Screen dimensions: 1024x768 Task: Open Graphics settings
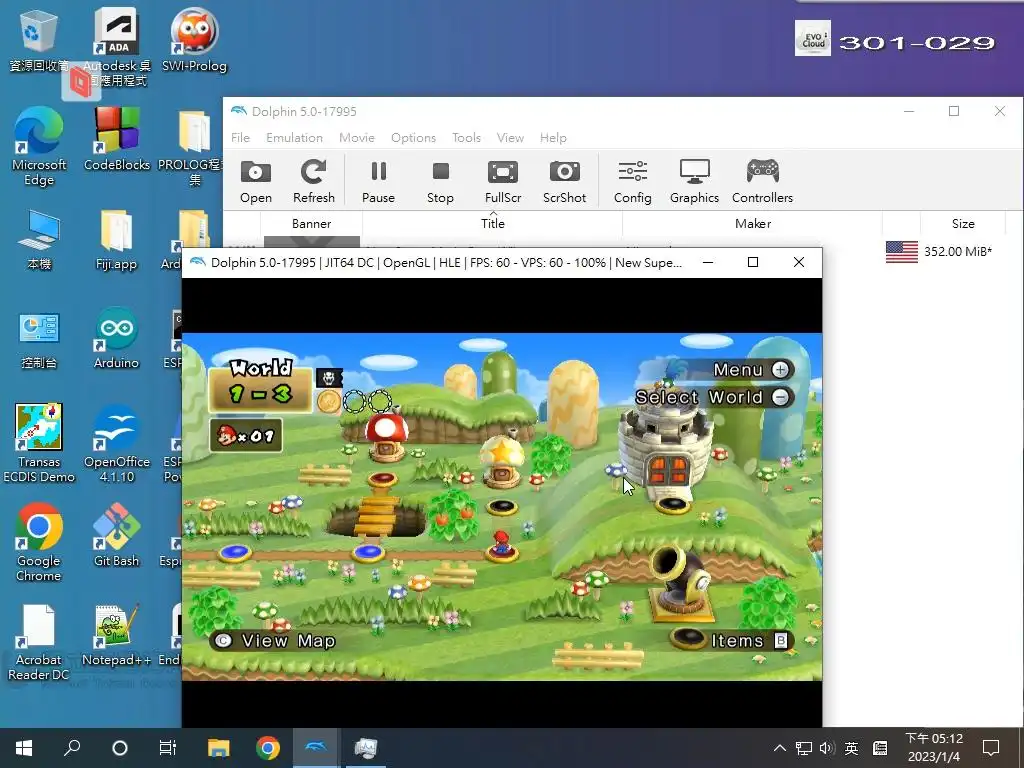pyautogui.click(x=694, y=182)
